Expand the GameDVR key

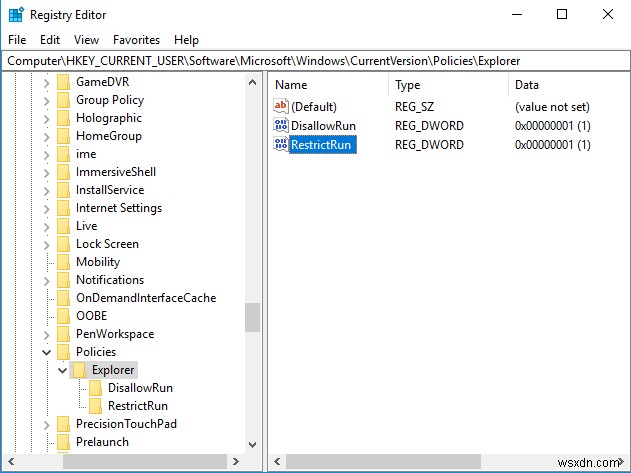coord(47,83)
